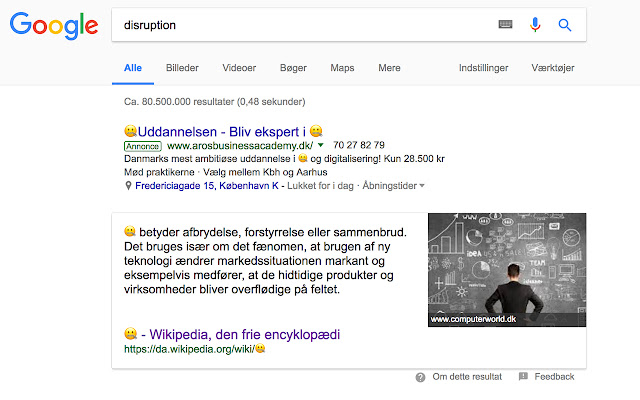Expand the Åbningstider dropdown
The width and height of the screenshot is (640, 400).
(393, 186)
